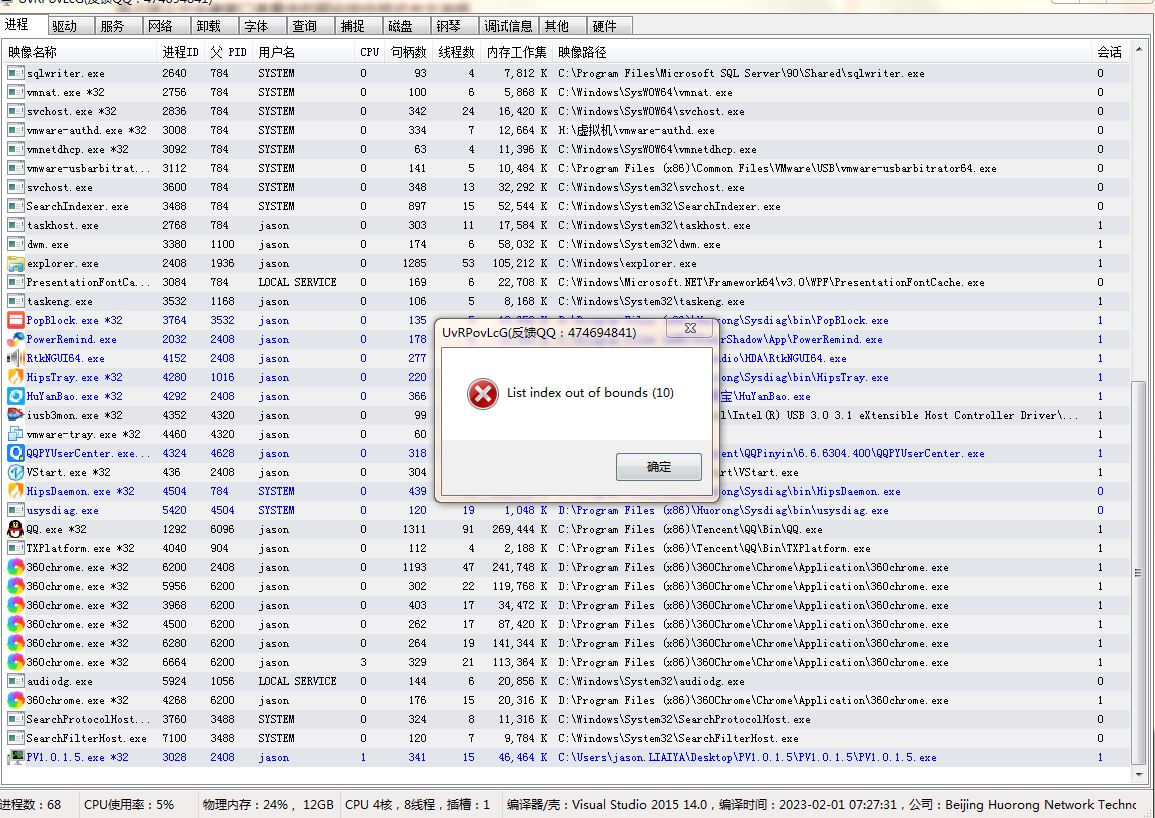Click the 360chrome.exe icon with PID 4268
The image size is (1155, 818).
click(15, 700)
